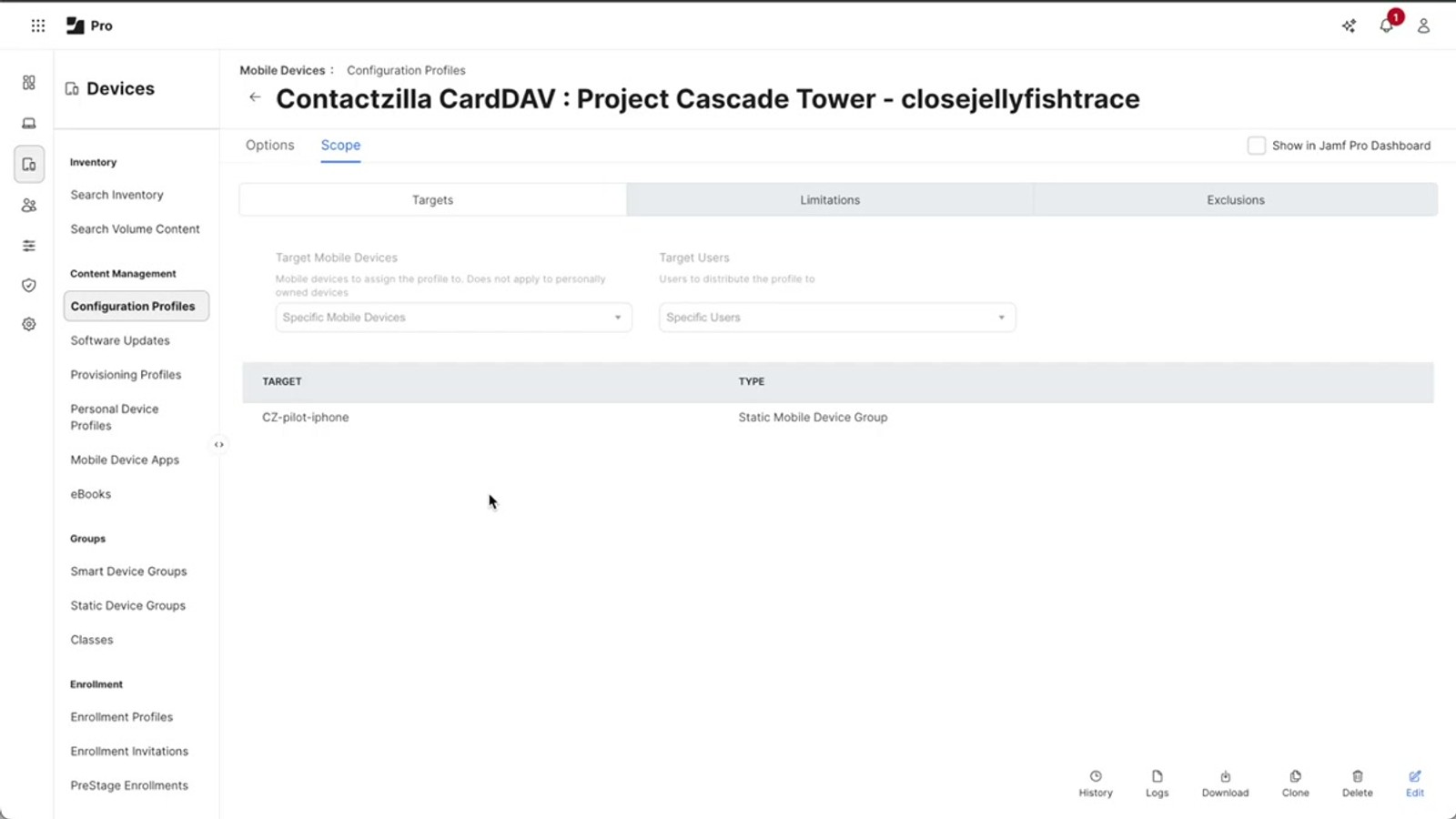
Task: Select Configuration Profiles in the sidebar
Action: [x=136, y=307]
